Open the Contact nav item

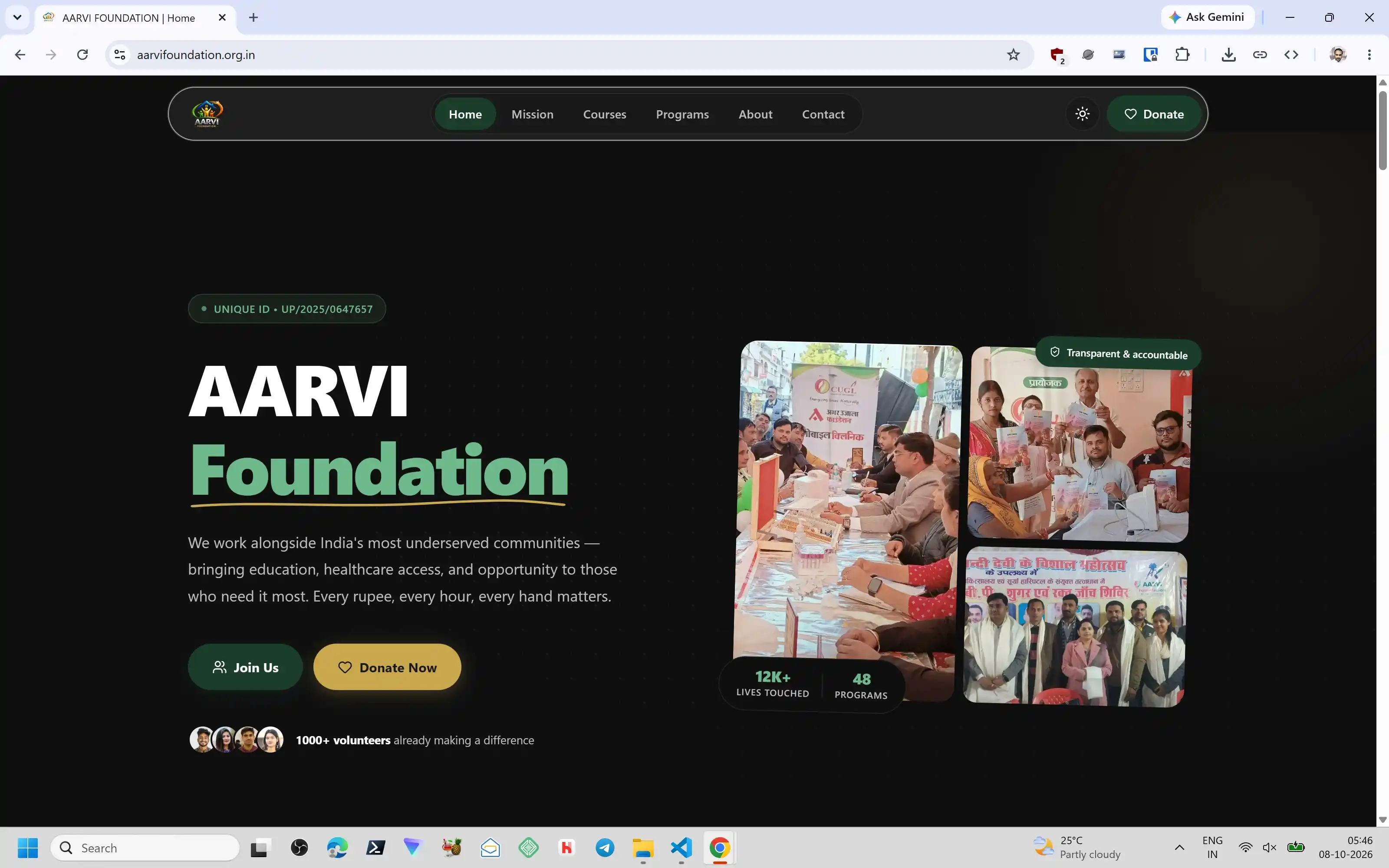click(823, 114)
